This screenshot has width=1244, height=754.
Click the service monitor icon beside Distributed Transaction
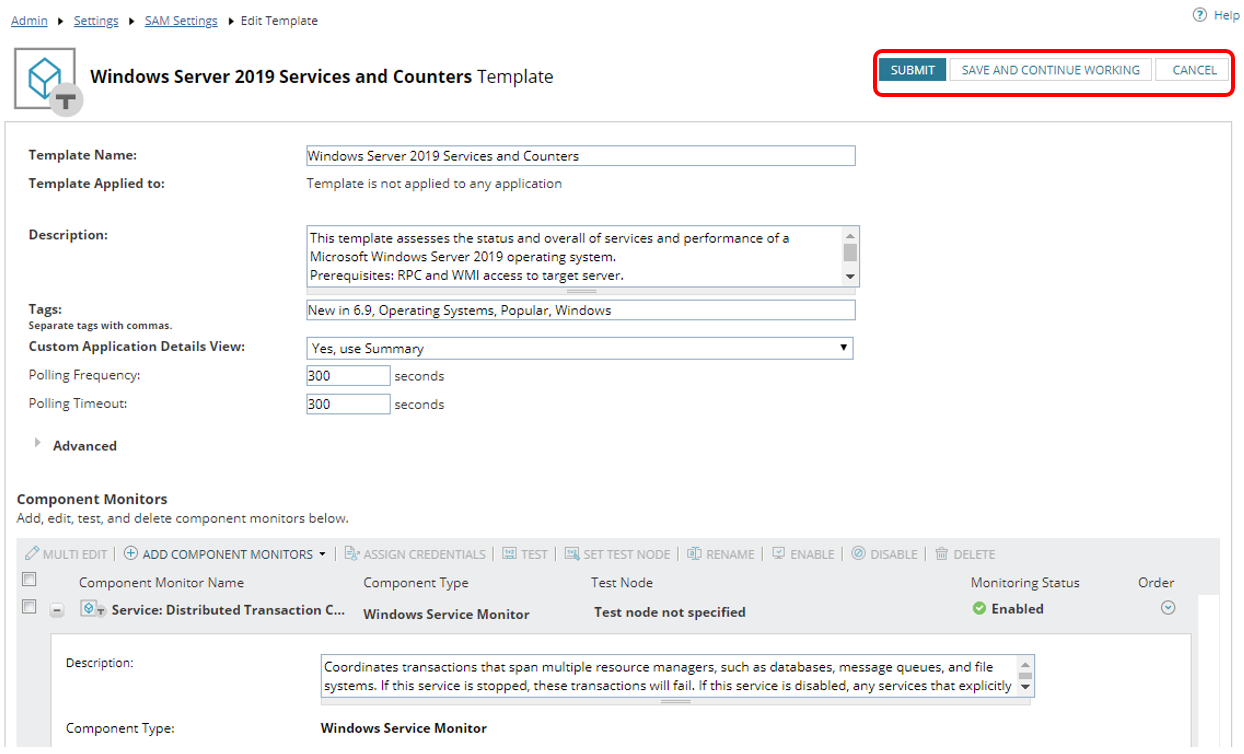(94, 609)
